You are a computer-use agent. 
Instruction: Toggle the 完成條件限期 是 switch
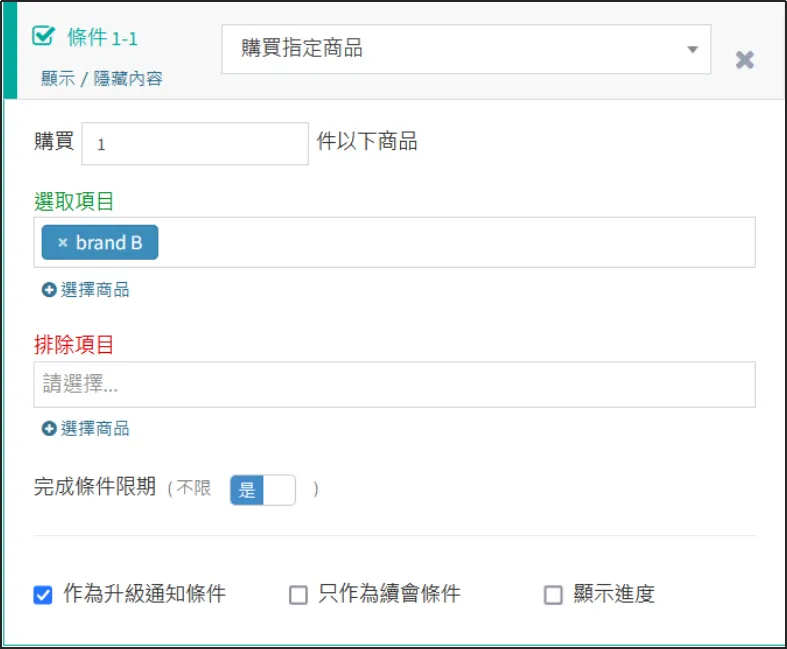(x=263, y=489)
